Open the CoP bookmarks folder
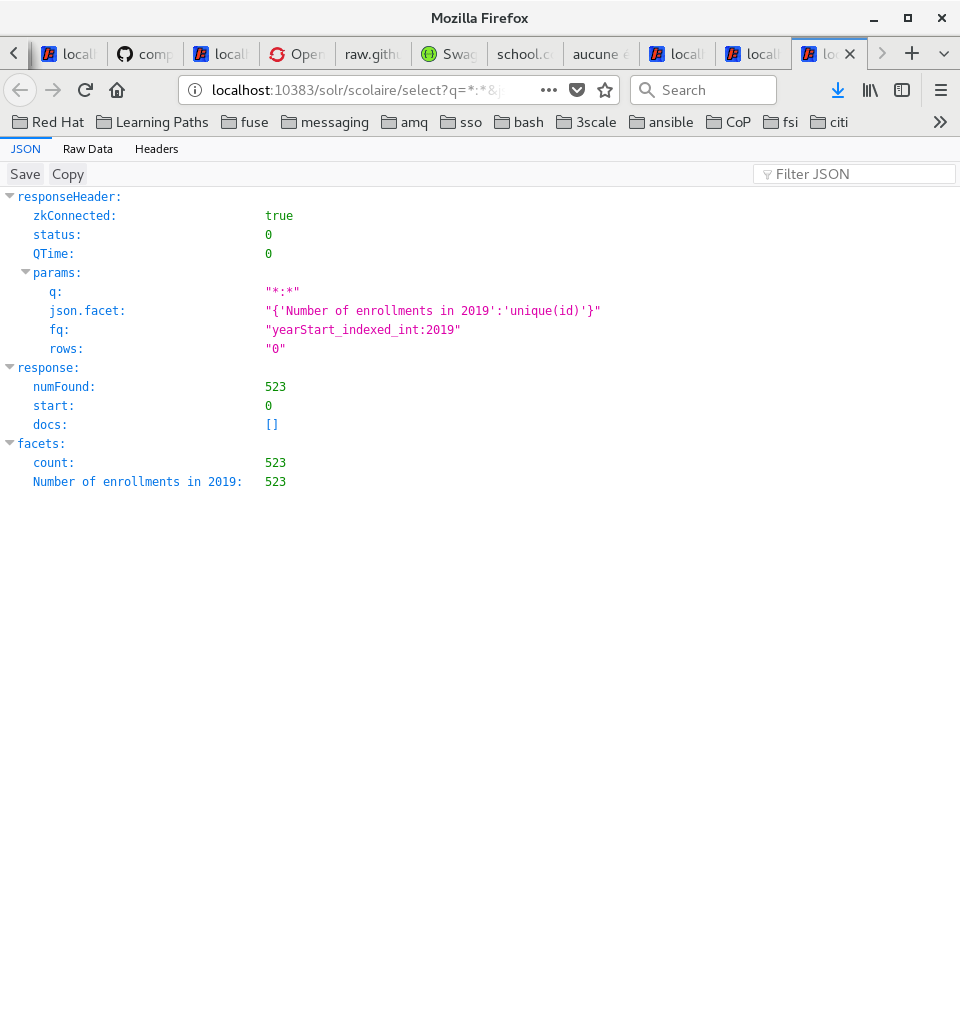Image resolution: width=960 pixels, height=1020 pixels. 728,122
